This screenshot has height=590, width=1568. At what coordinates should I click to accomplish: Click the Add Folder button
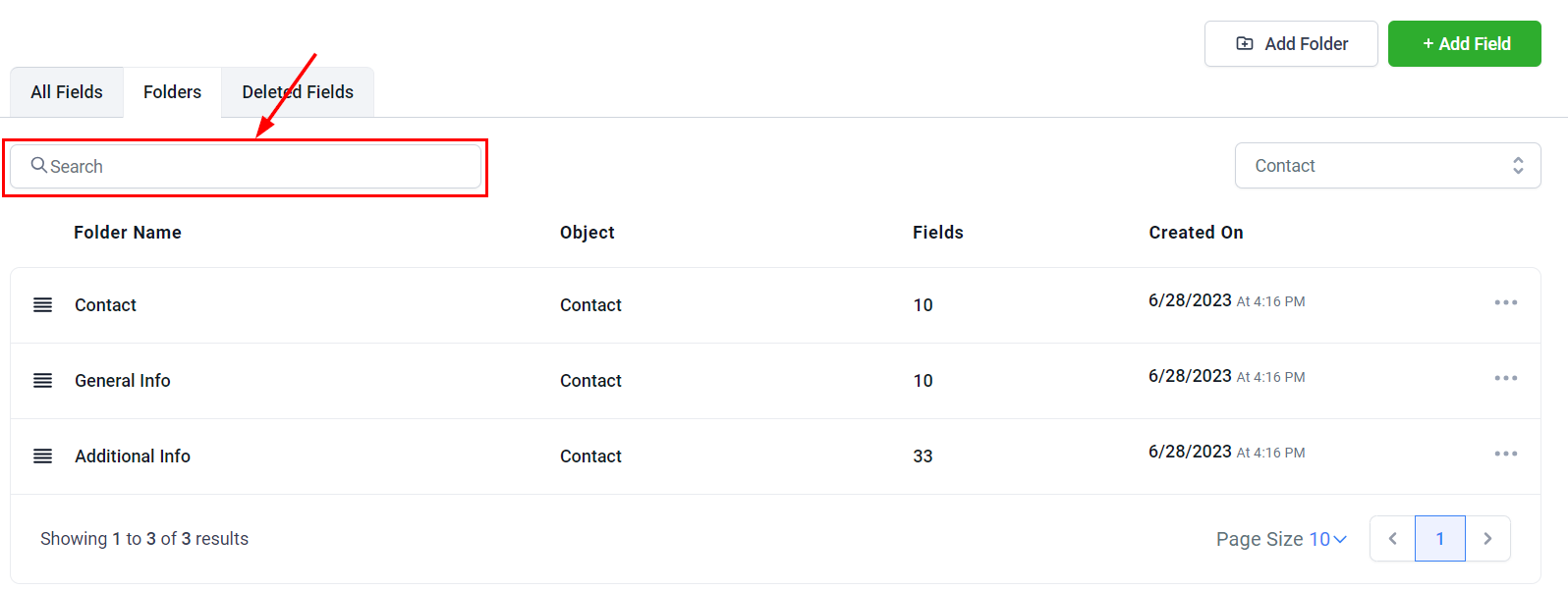[1291, 44]
